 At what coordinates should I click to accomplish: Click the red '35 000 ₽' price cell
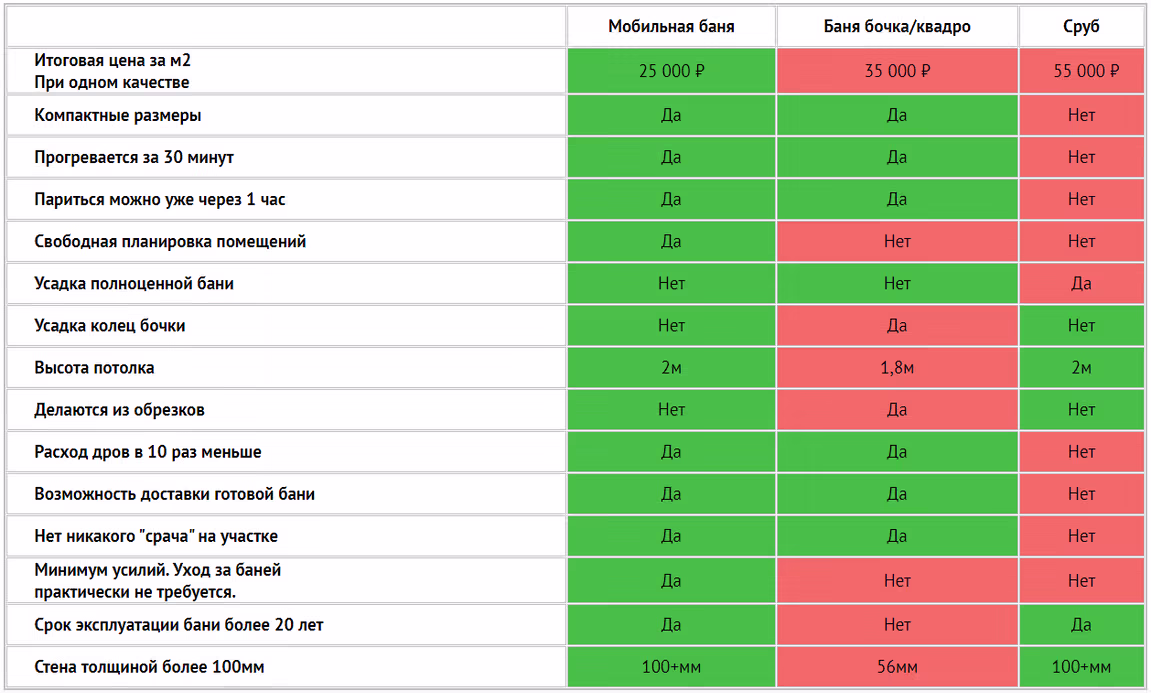897,71
